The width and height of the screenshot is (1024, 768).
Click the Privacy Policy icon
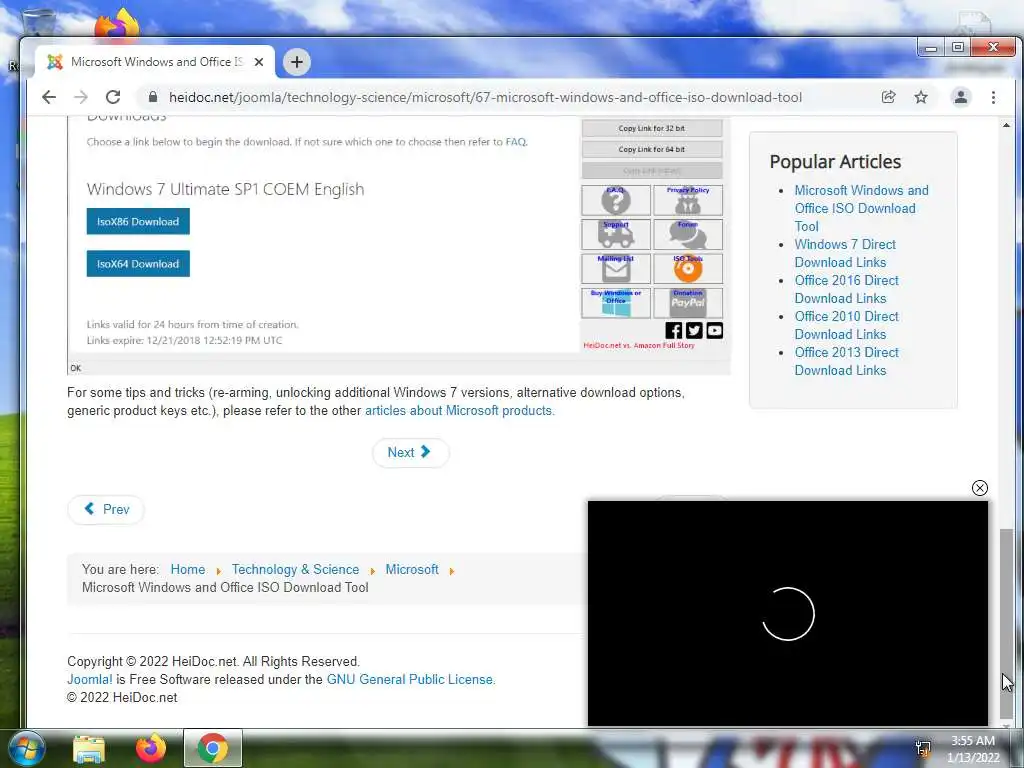688,200
